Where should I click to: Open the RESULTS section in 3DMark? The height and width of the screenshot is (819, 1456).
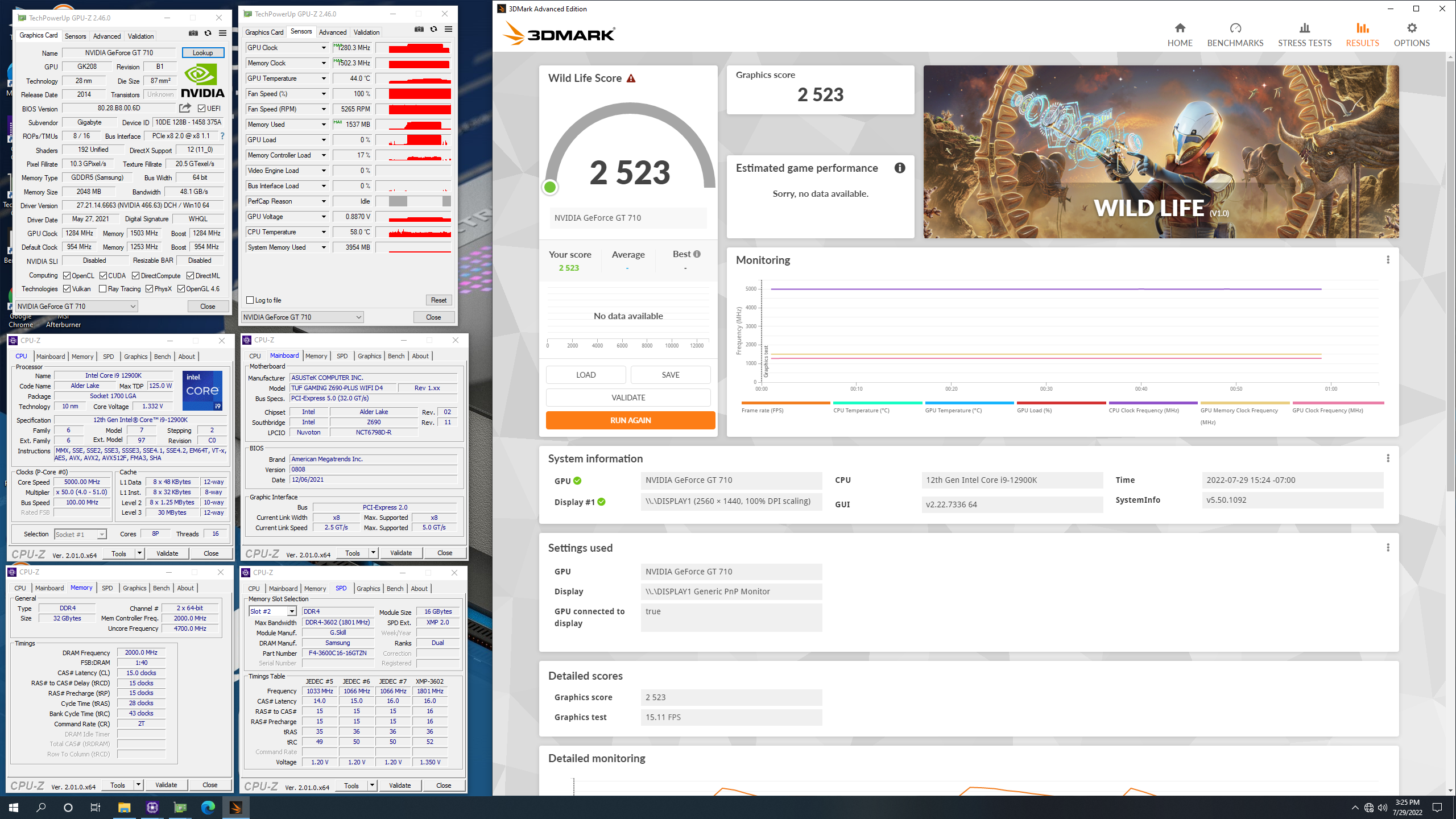click(1362, 34)
